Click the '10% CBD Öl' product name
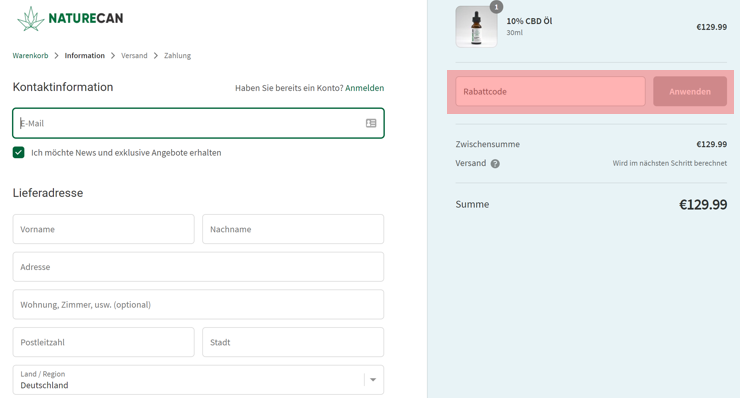The image size is (740, 398). click(x=529, y=21)
